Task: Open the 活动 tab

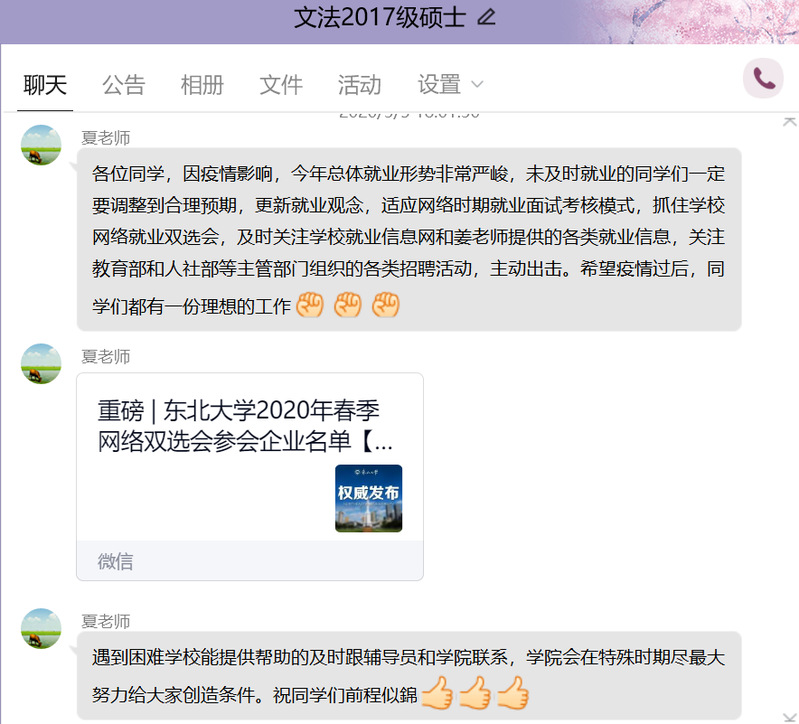Action: 360,85
